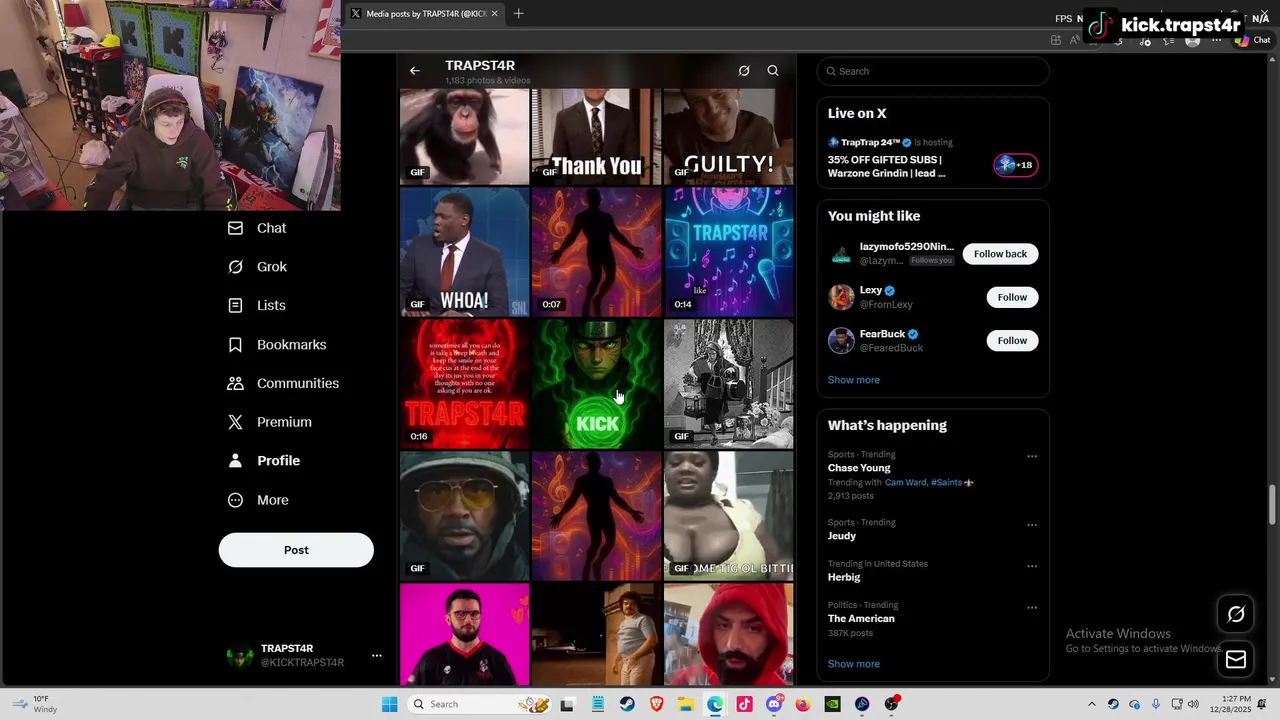
Task: Open the Jeudy trending topic
Action: click(841, 536)
